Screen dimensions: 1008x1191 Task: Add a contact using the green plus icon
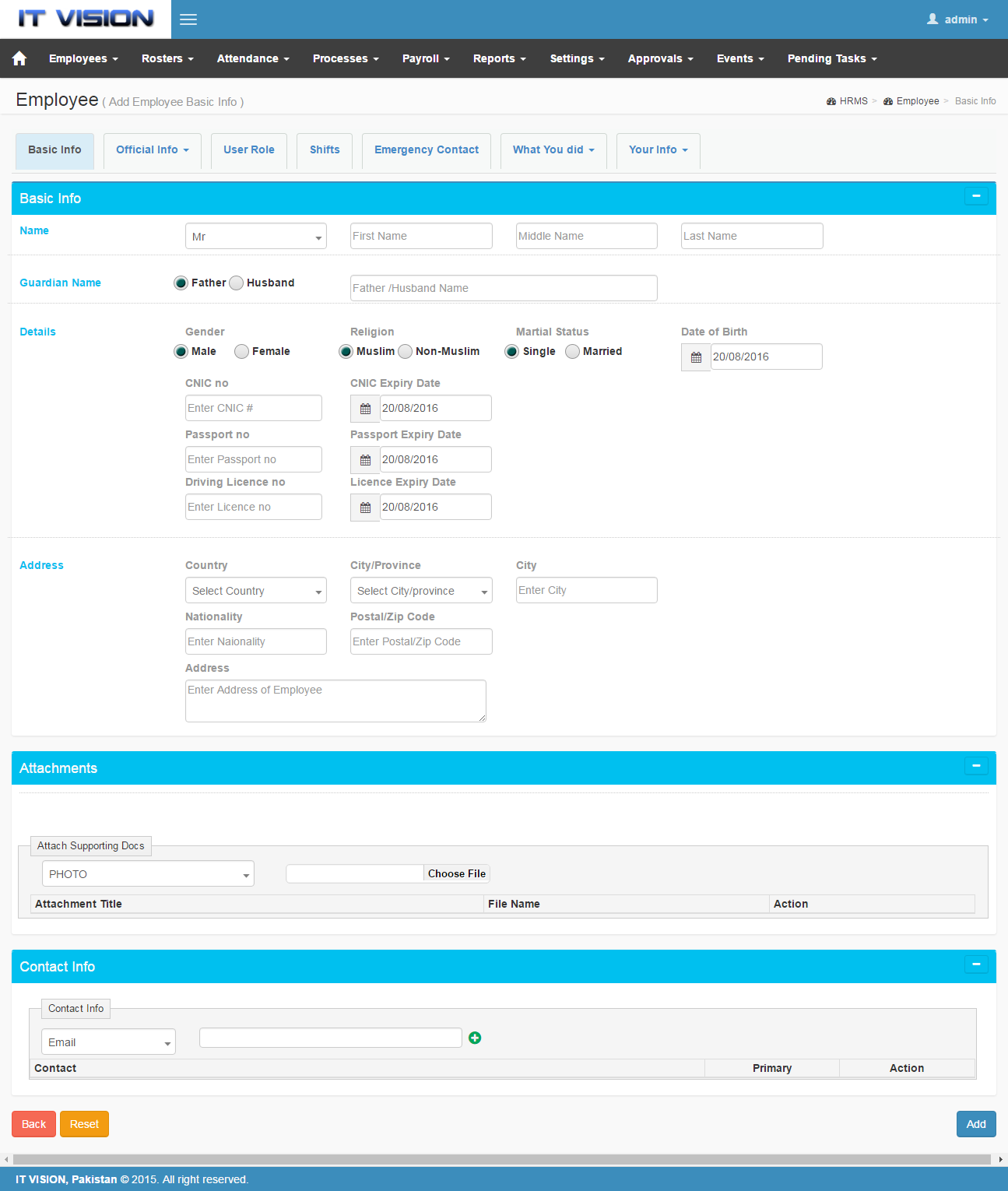click(475, 1038)
